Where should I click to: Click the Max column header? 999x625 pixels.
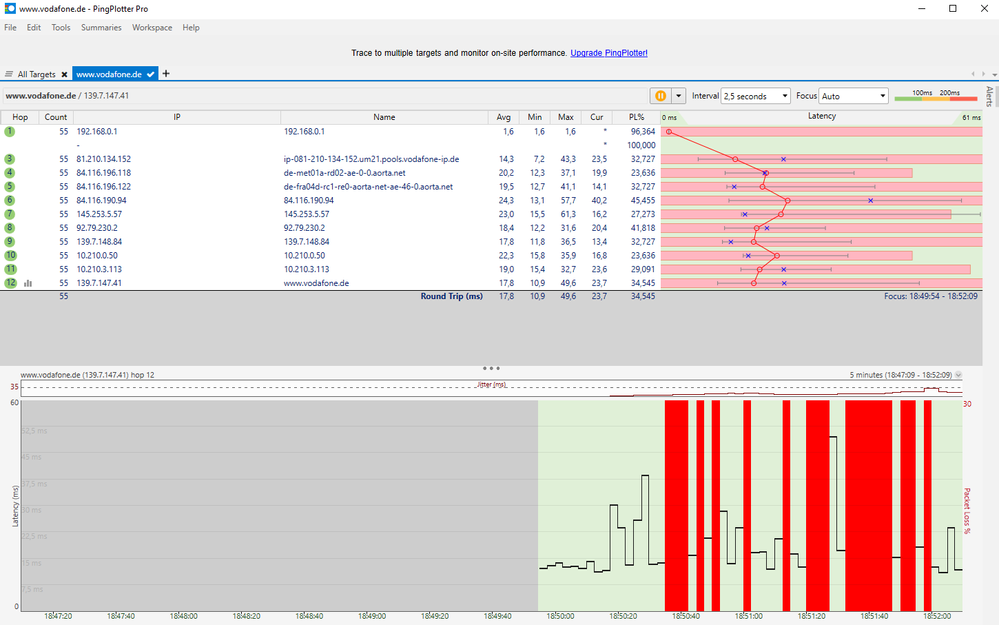(566, 117)
